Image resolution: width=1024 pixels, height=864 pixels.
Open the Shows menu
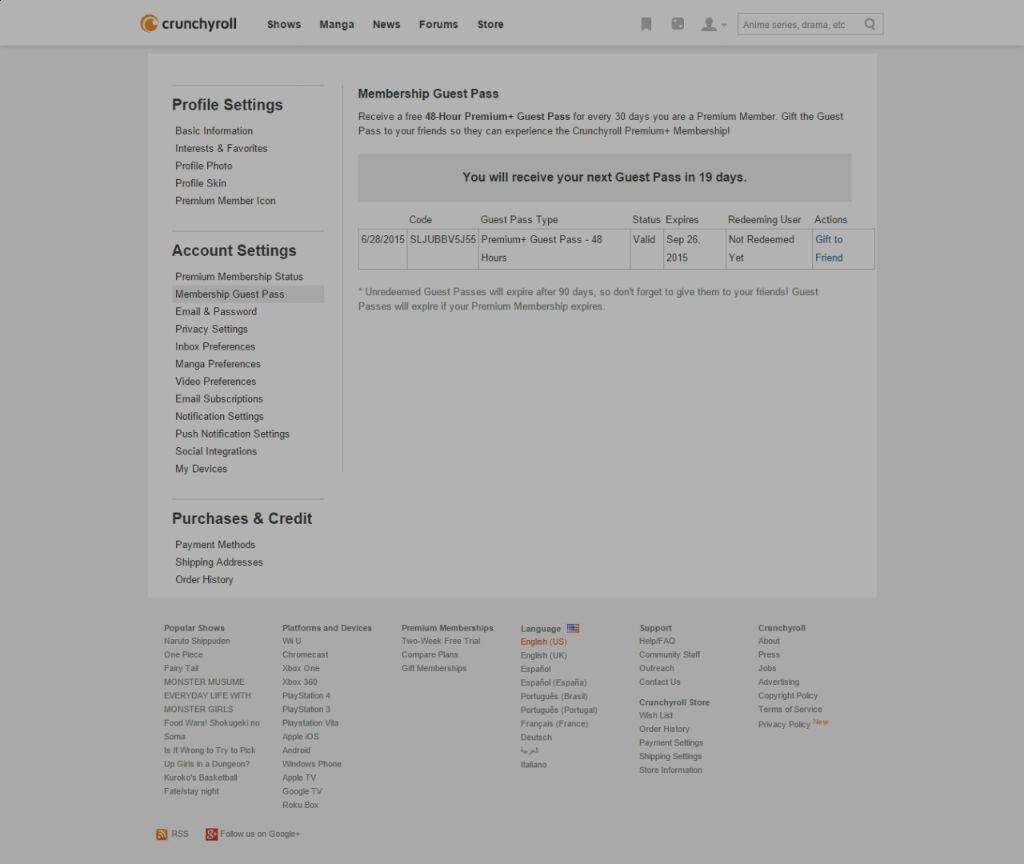pyautogui.click(x=284, y=24)
